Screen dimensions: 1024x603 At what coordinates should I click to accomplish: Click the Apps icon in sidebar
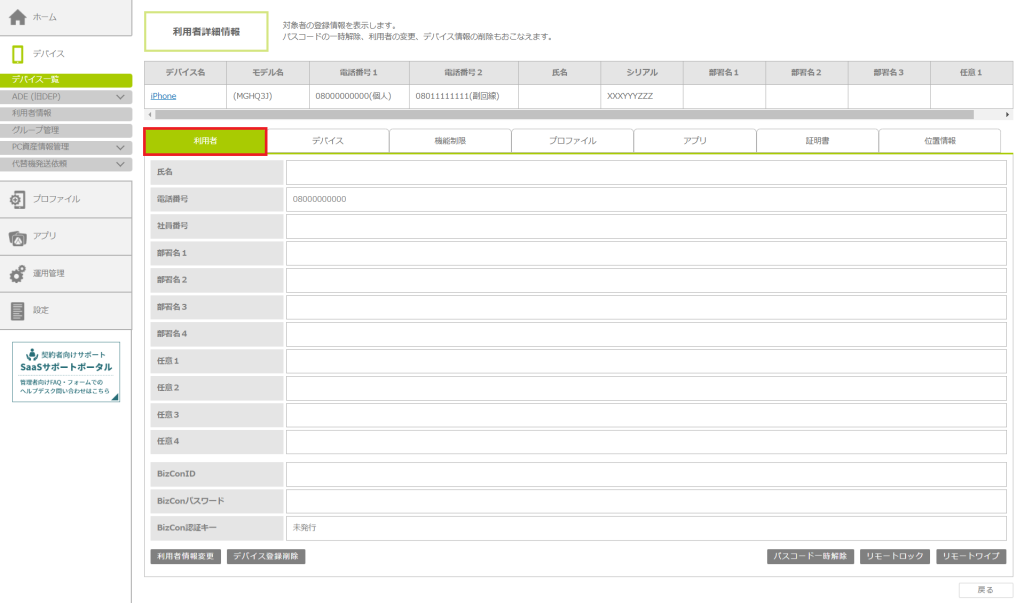pyautogui.click(x=17, y=237)
